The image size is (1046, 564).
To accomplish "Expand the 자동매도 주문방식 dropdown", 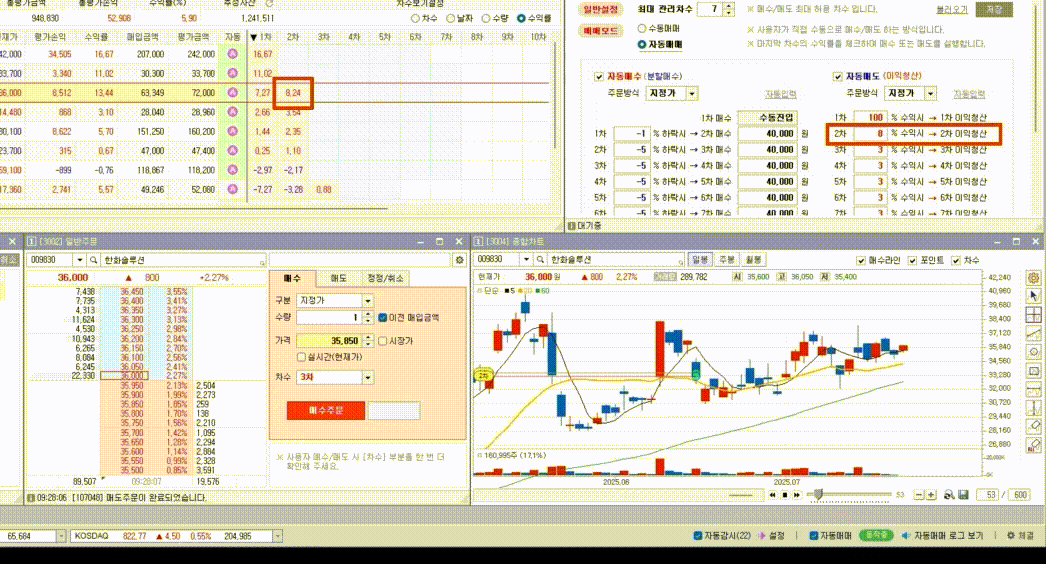I will click(x=930, y=93).
